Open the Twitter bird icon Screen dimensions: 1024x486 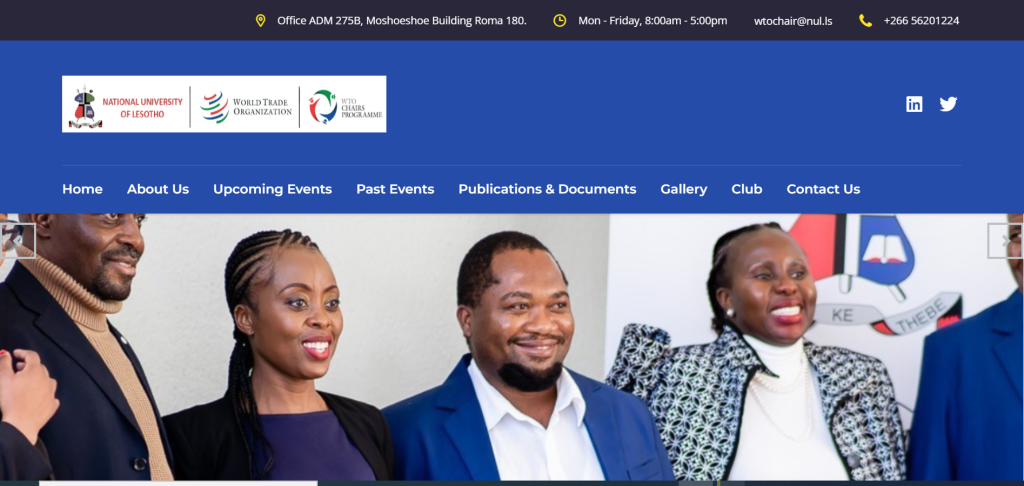[948, 104]
